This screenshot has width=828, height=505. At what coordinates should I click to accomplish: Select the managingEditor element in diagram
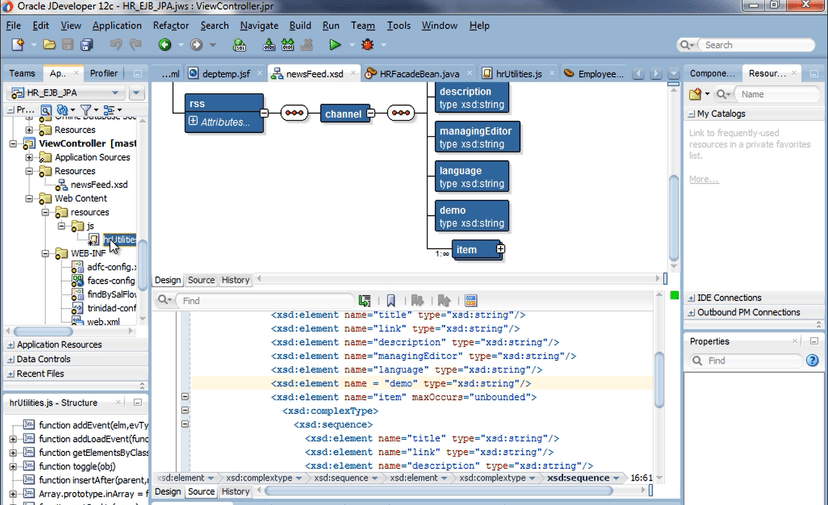click(477, 137)
